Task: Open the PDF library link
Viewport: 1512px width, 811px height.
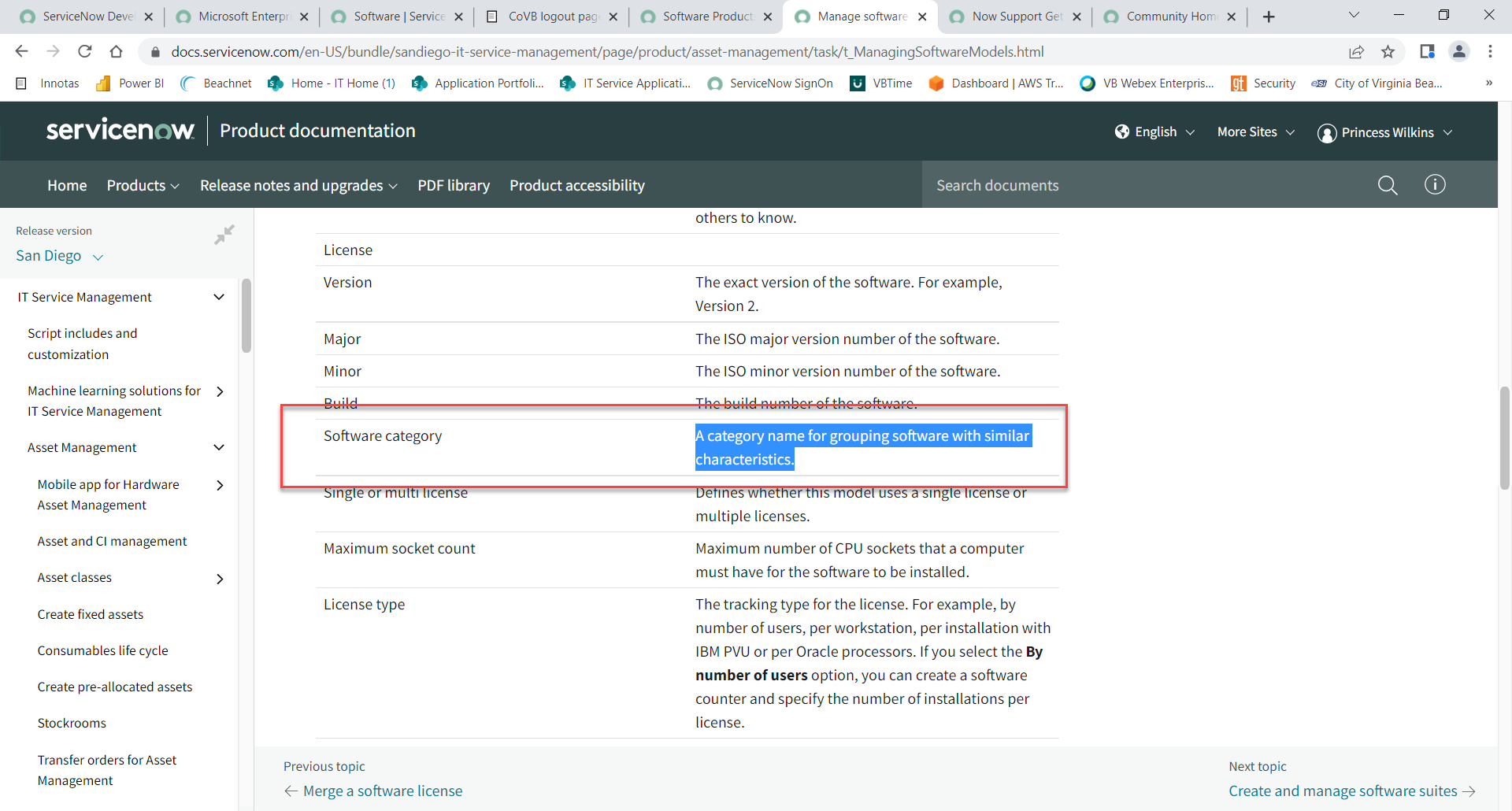Action: pyautogui.click(x=454, y=186)
